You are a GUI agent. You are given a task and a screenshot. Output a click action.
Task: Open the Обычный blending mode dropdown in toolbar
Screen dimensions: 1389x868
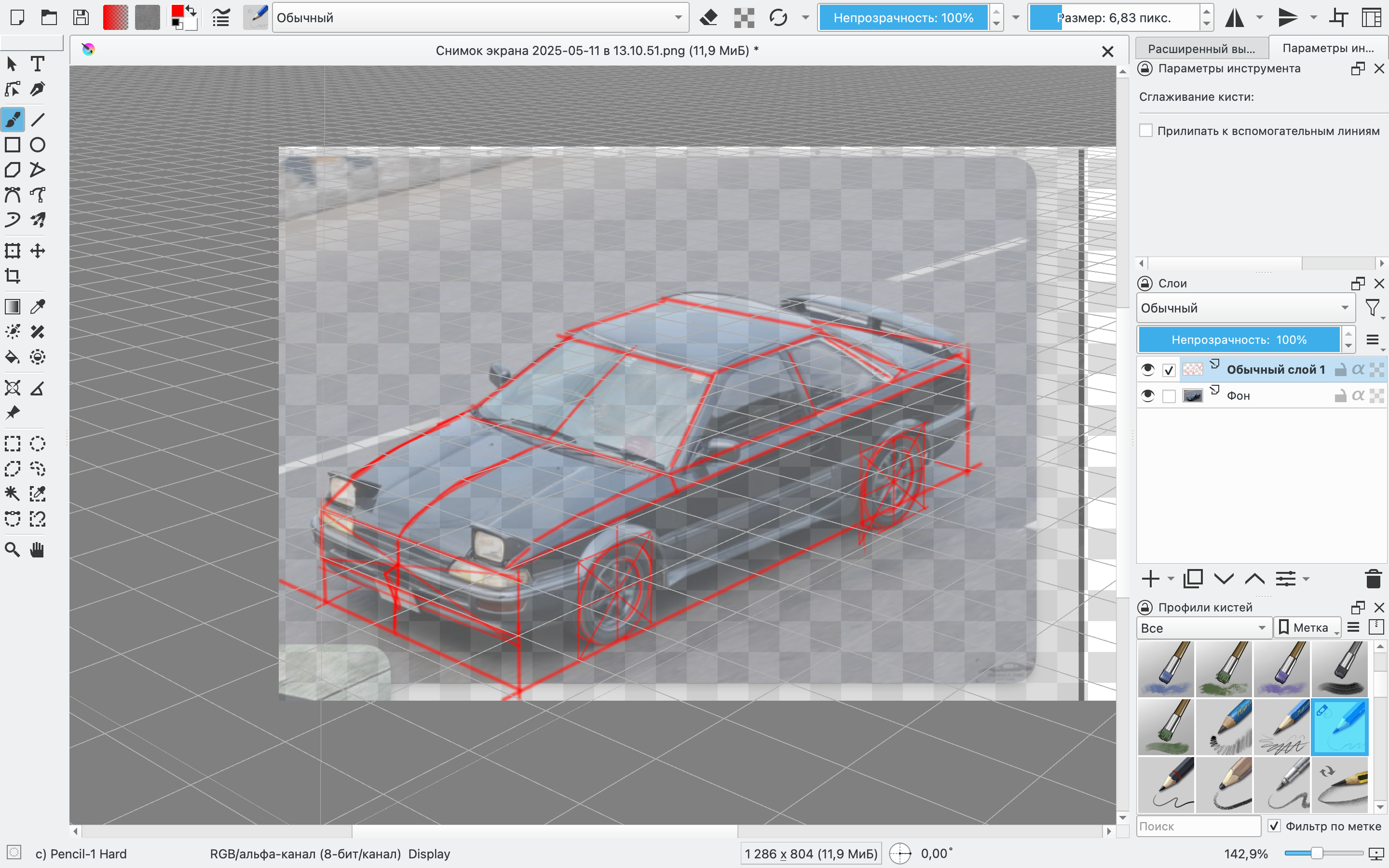click(480, 18)
